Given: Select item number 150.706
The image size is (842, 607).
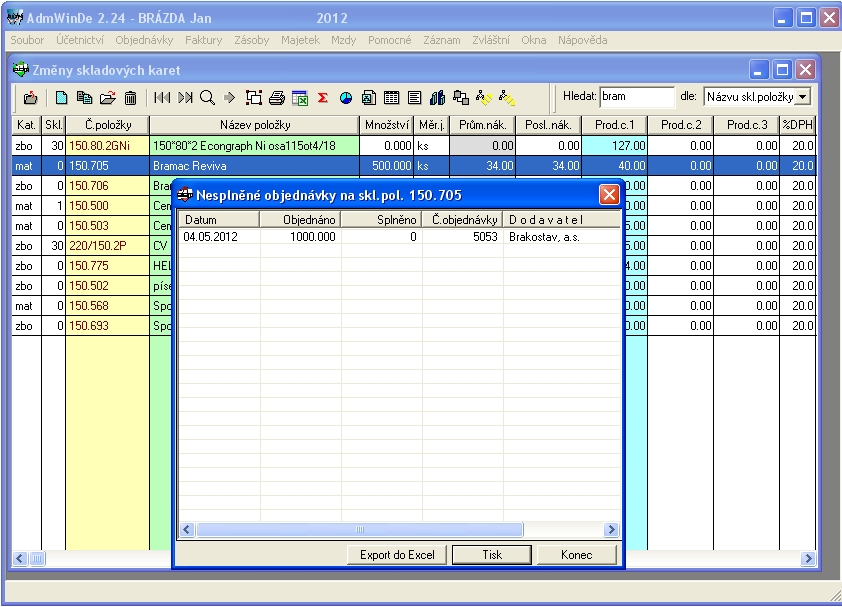Looking at the screenshot, I should pyautogui.click(x=107, y=186).
